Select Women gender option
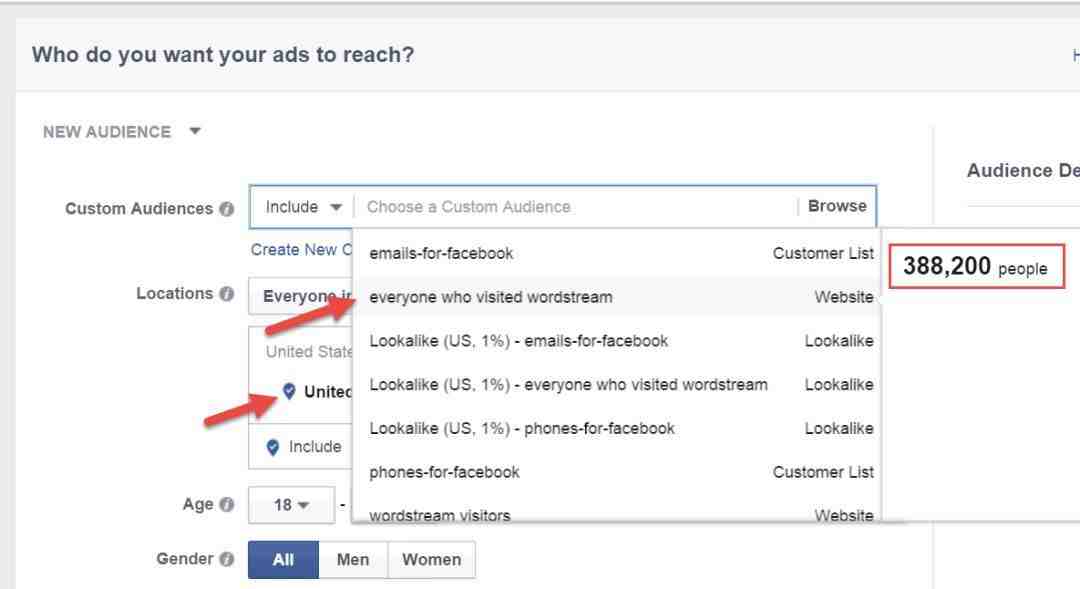This screenshot has height=589, width=1080. pos(431,560)
